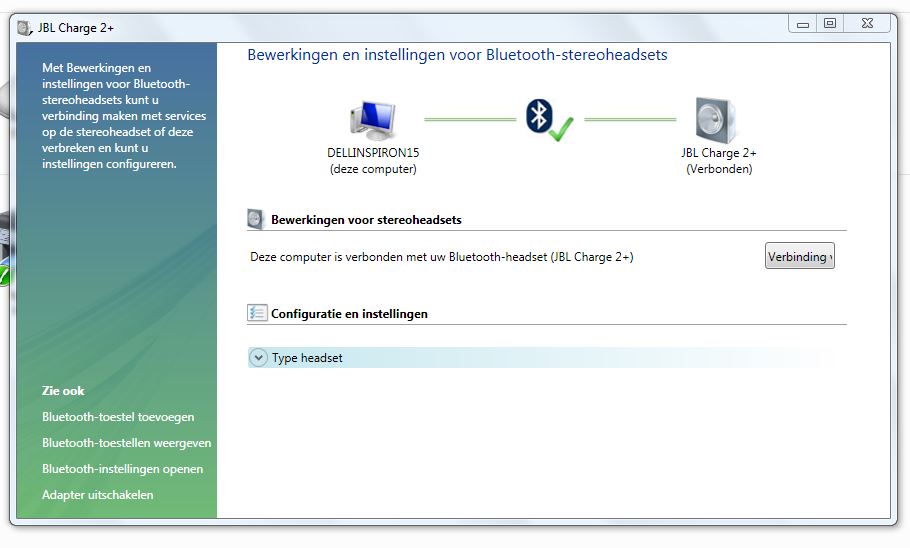Click the page title about Bluetooth-stereoheadsets
The height and width of the screenshot is (548, 910).
pos(457,55)
